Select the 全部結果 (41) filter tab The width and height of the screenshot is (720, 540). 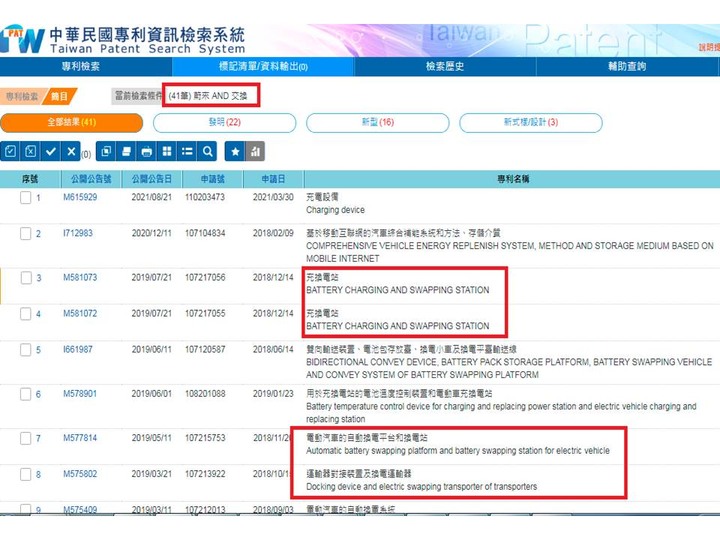[x=72, y=122]
